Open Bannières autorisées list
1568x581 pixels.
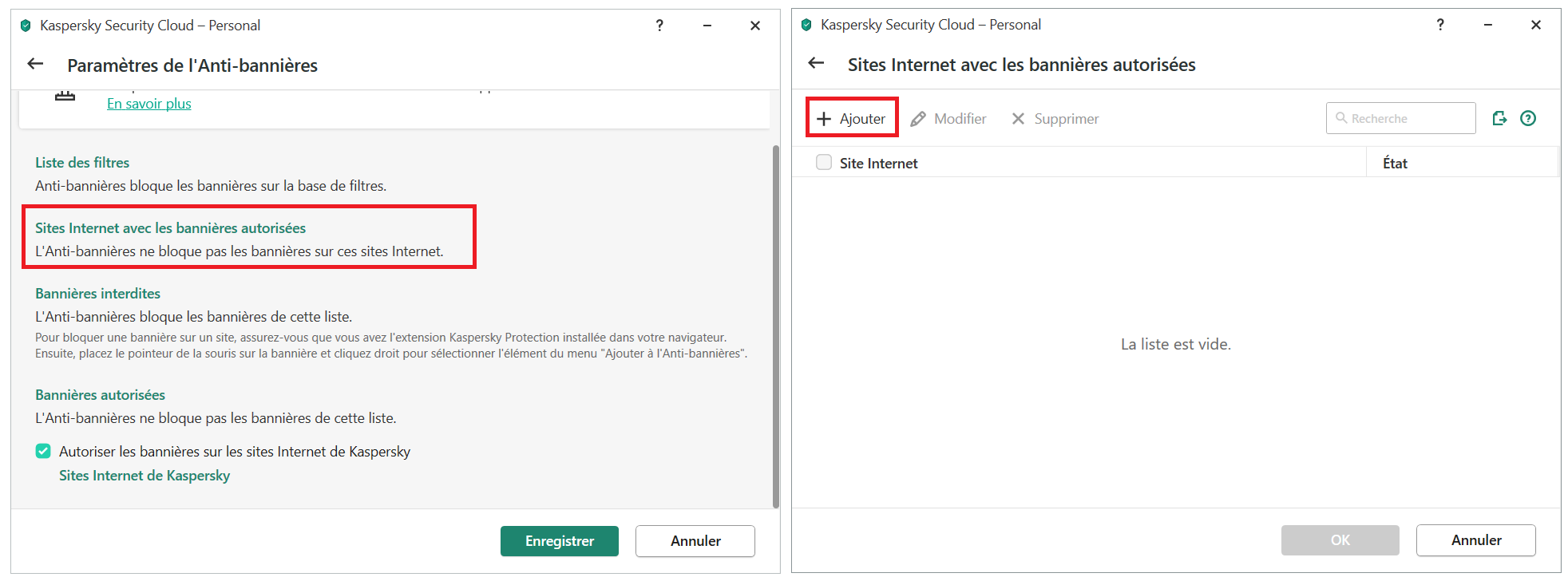coord(100,394)
